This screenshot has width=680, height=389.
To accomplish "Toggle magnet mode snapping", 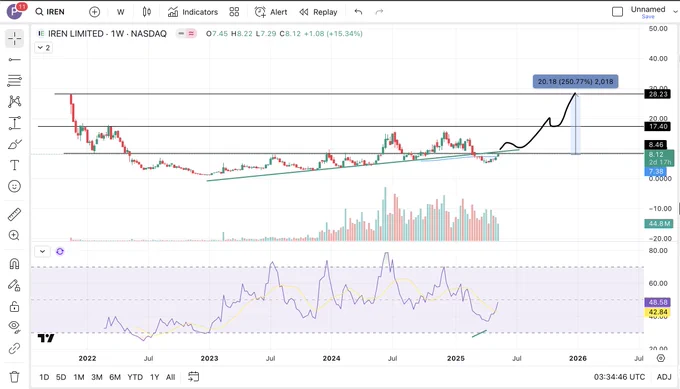I will click(14, 264).
